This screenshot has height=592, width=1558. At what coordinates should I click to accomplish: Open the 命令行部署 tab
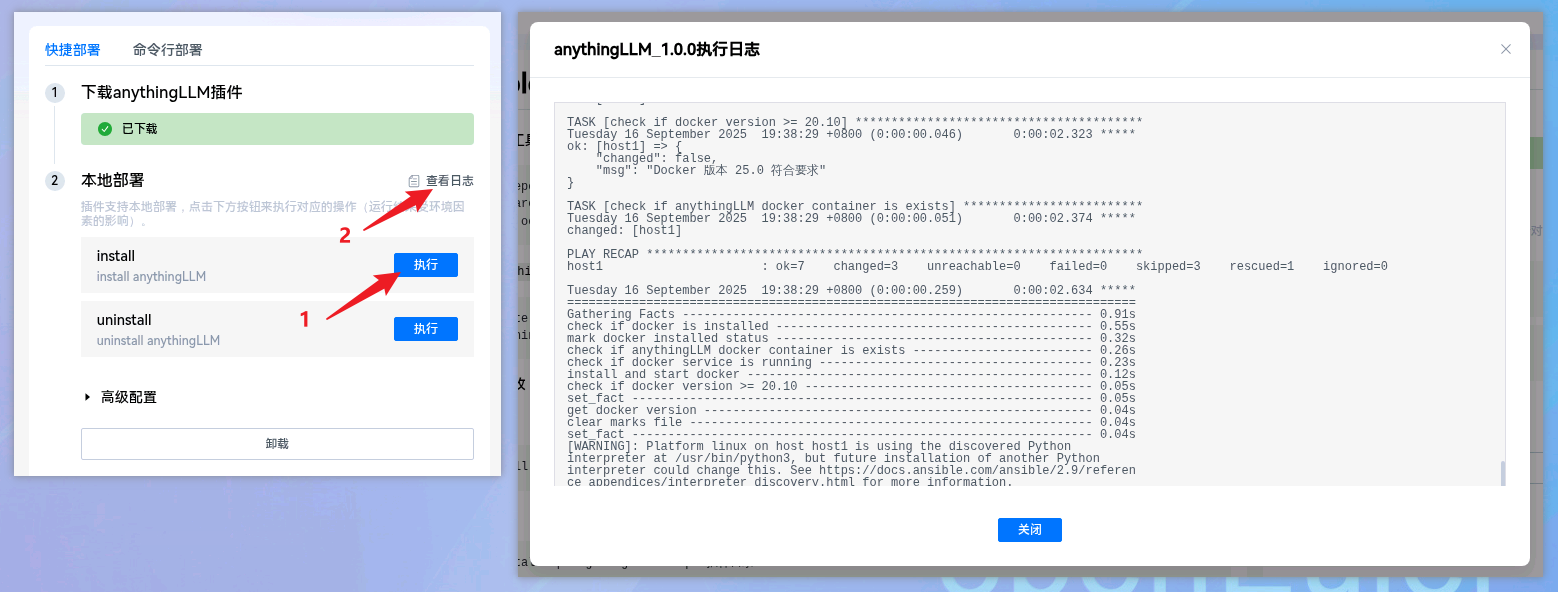tap(167, 50)
